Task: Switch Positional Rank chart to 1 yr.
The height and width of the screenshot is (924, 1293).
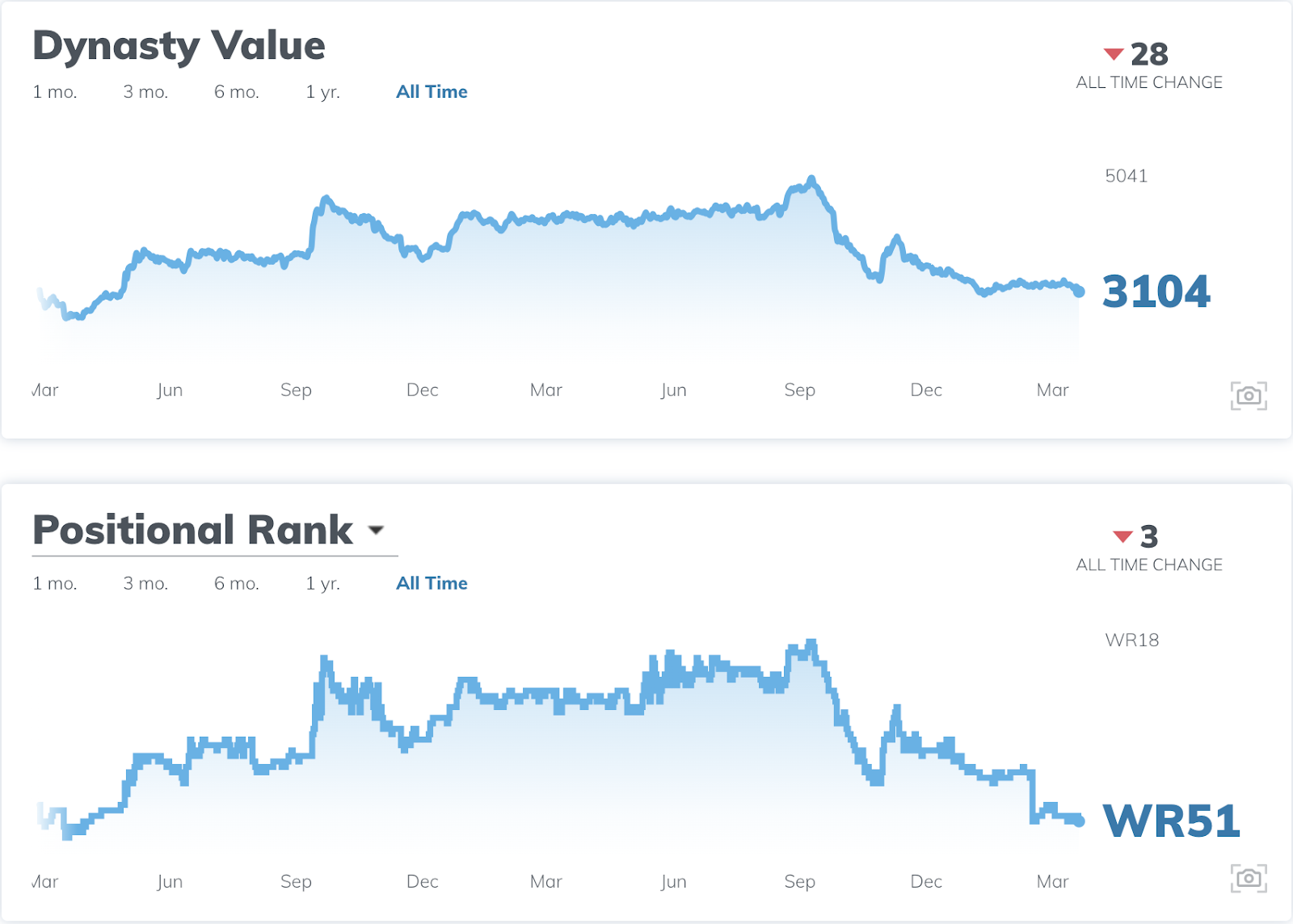Action: click(x=322, y=583)
